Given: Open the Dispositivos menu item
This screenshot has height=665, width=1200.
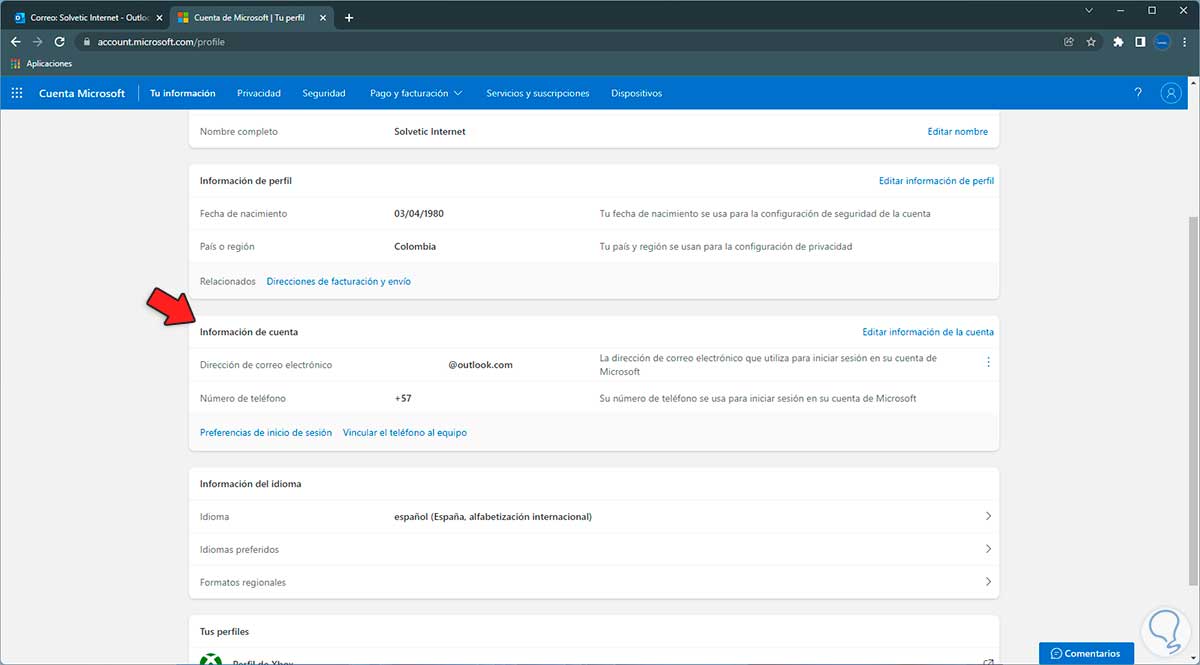Looking at the screenshot, I should [x=637, y=93].
